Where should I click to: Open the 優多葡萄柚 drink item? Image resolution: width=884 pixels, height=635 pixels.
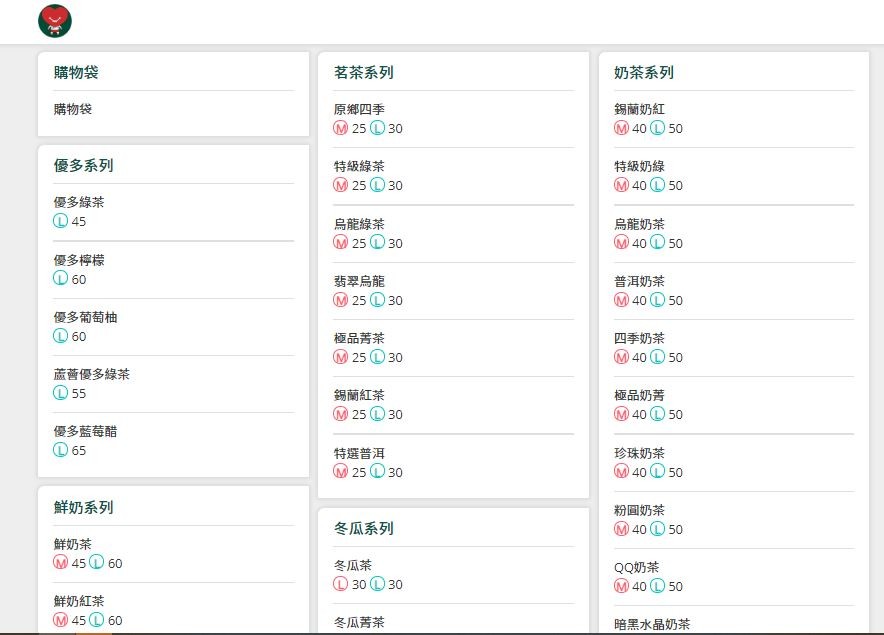point(85,317)
